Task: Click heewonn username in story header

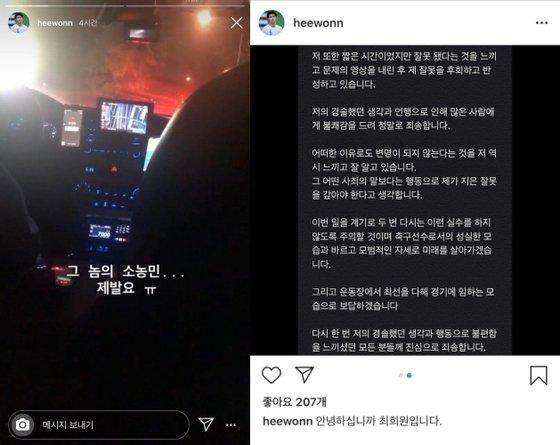Action: [x=55, y=23]
